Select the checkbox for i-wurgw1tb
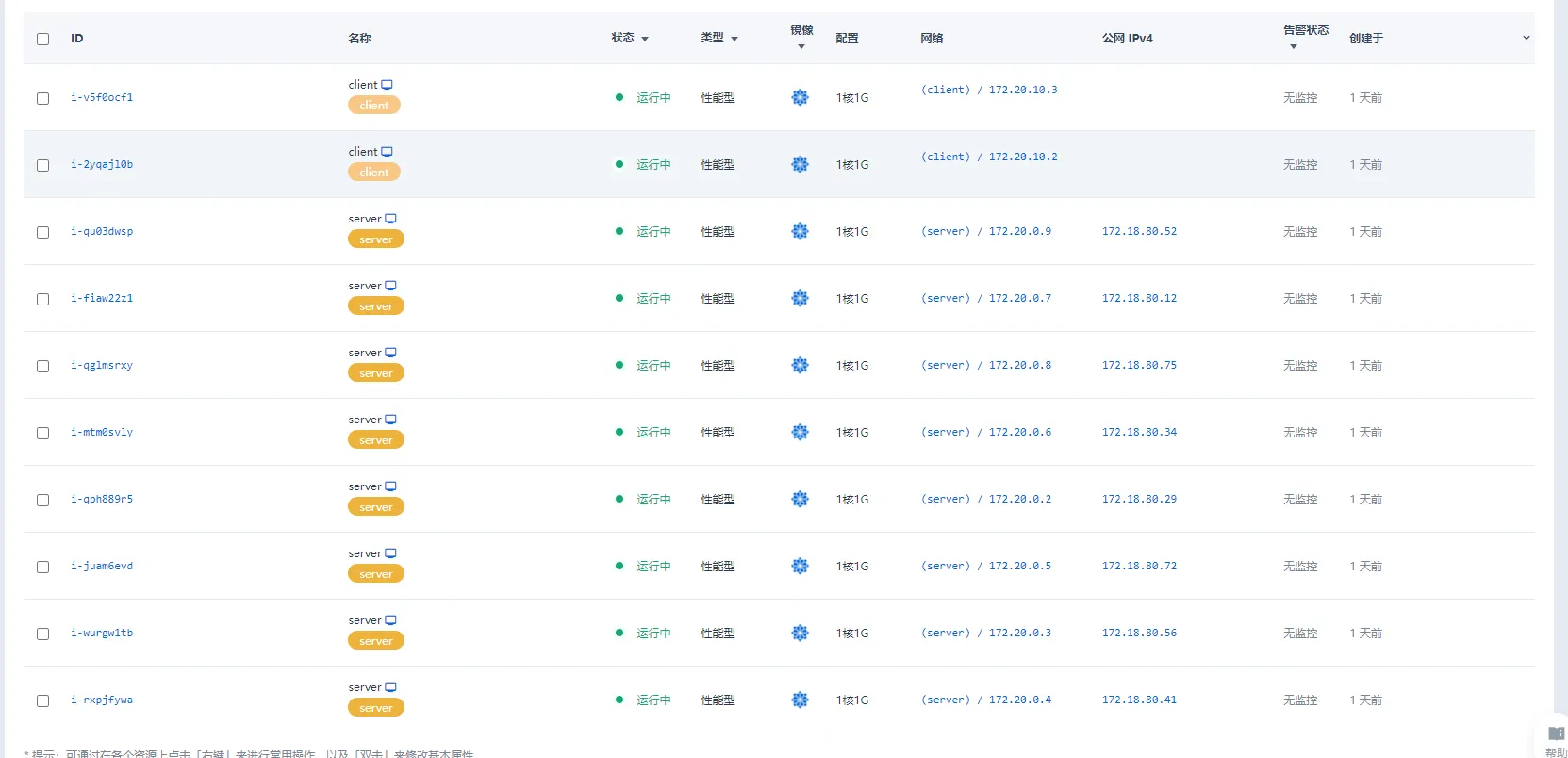Viewport: 1568px width, 758px height. 42,634
